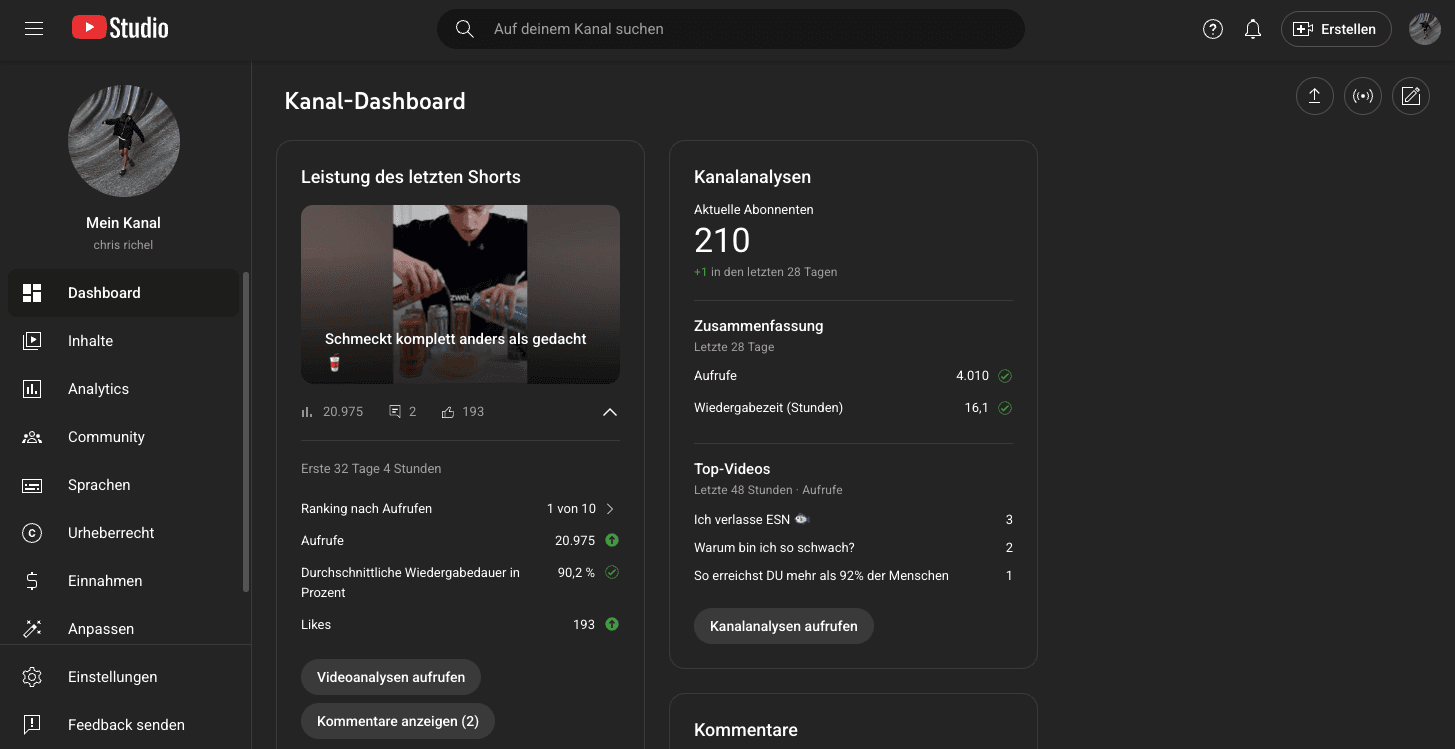This screenshot has height=749, width=1455.
Task: Open top video 'Ich verlasse ESN'
Action: [752, 520]
